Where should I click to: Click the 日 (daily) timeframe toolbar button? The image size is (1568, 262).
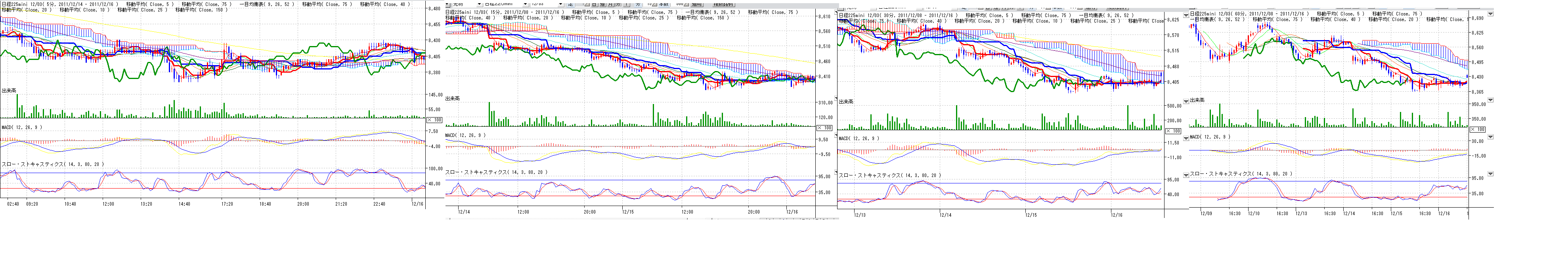pos(595,4)
